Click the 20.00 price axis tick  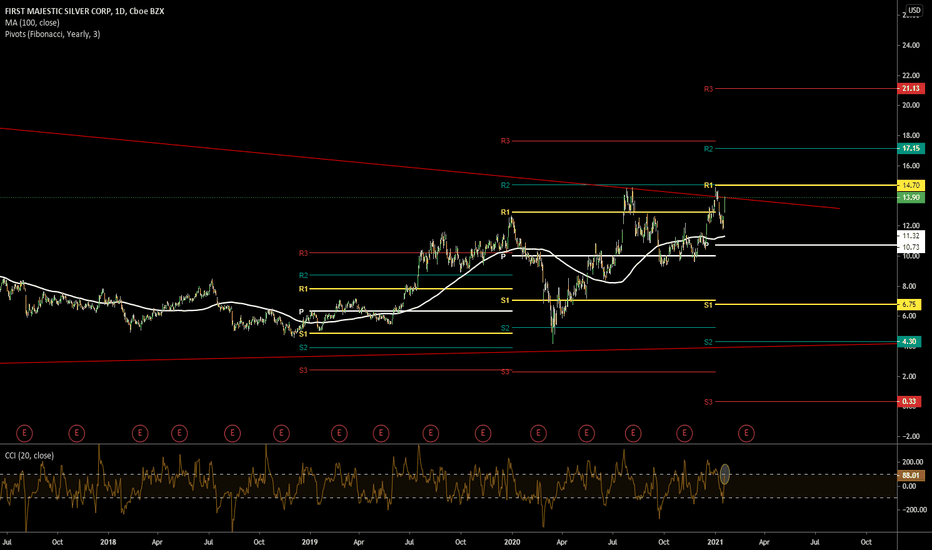click(911, 105)
